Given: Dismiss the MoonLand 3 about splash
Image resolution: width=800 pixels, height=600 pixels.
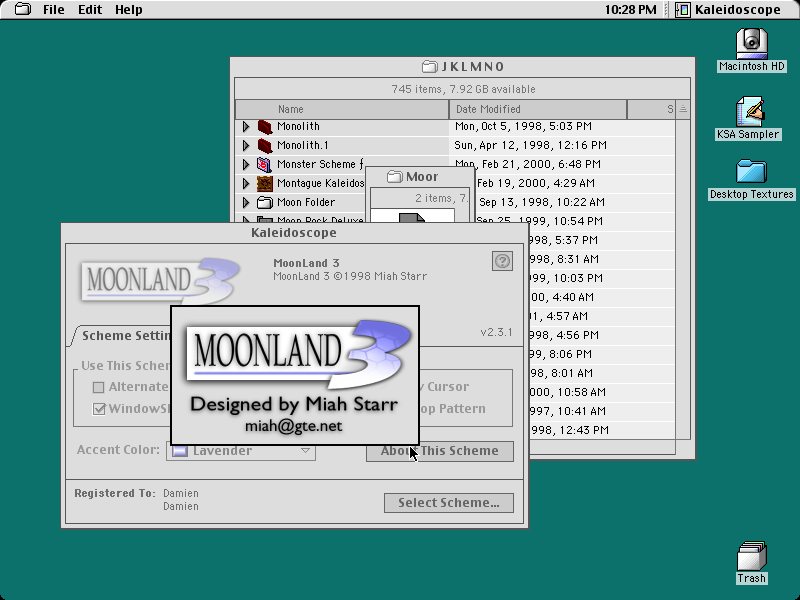Looking at the screenshot, I should pyautogui.click(x=295, y=376).
